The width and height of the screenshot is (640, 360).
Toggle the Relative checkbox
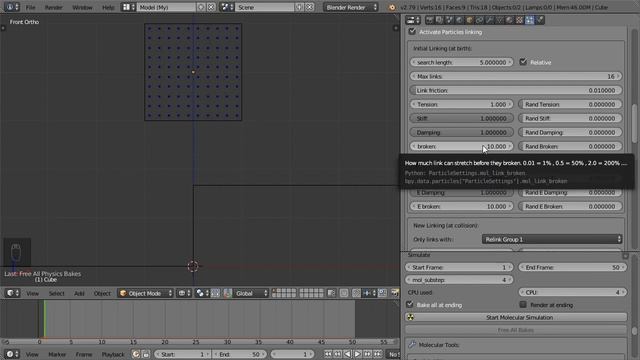[x=523, y=62]
